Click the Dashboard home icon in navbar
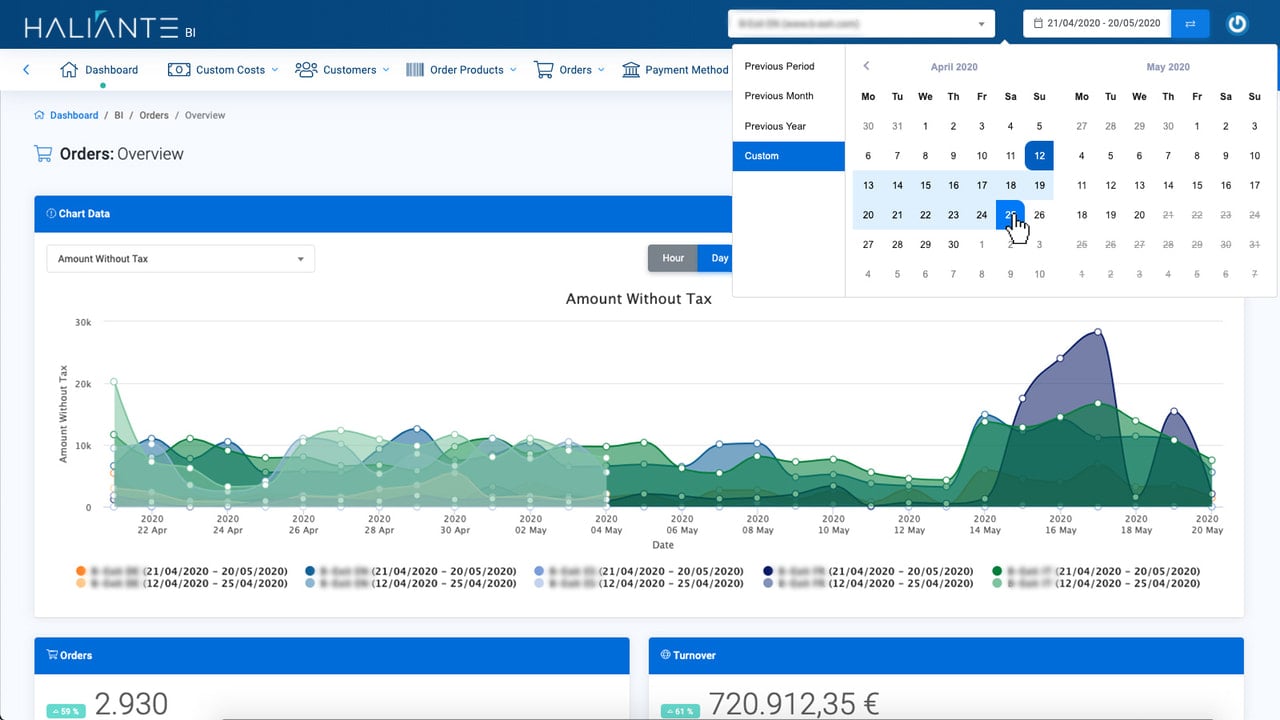Screen dimensions: 1280x720 pos(69,70)
